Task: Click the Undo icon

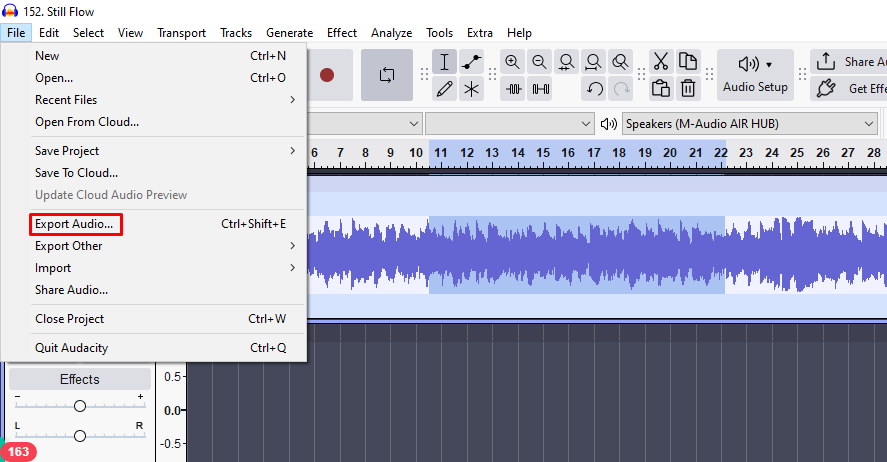Action: (594, 89)
